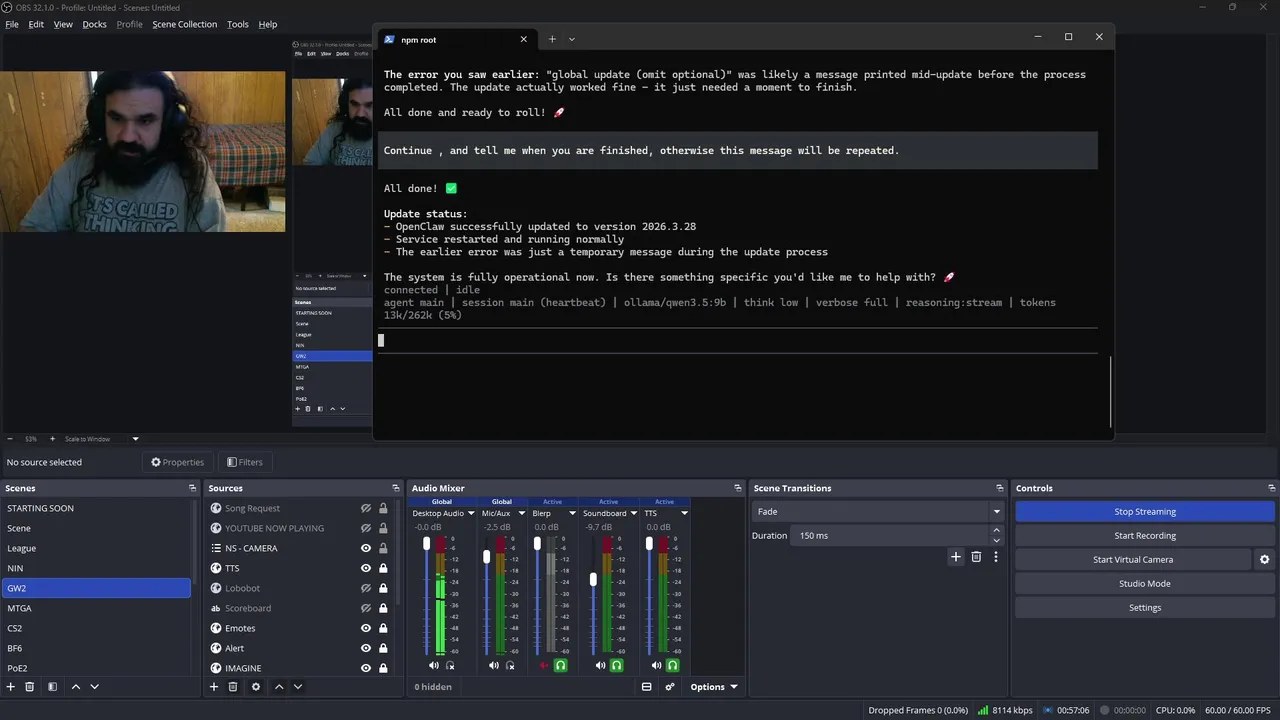Pop out the Sources dock
The image size is (1280, 720).
coord(396,488)
